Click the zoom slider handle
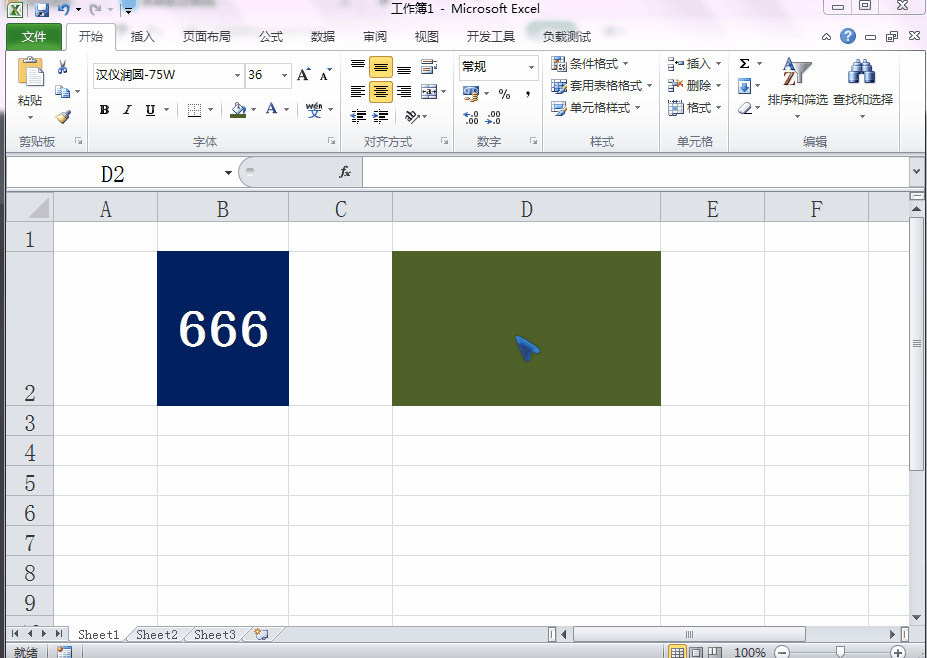927x658 pixels. coord(840,652)
